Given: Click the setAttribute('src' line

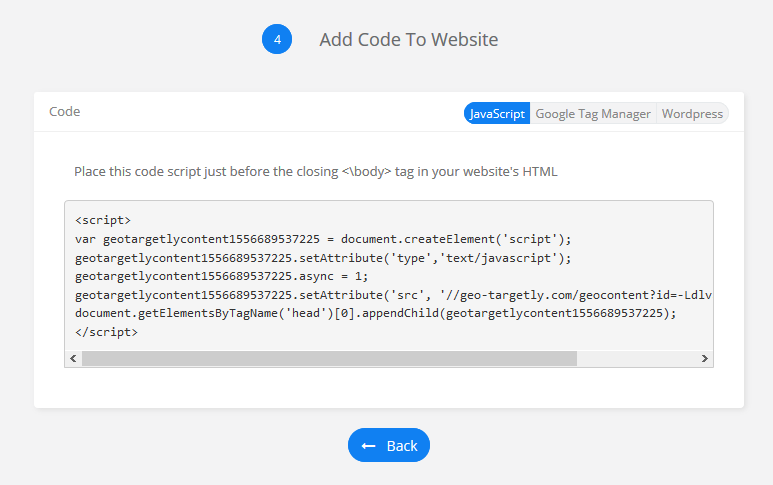Looking at the screenshot, I should click(x=393, y=295).
